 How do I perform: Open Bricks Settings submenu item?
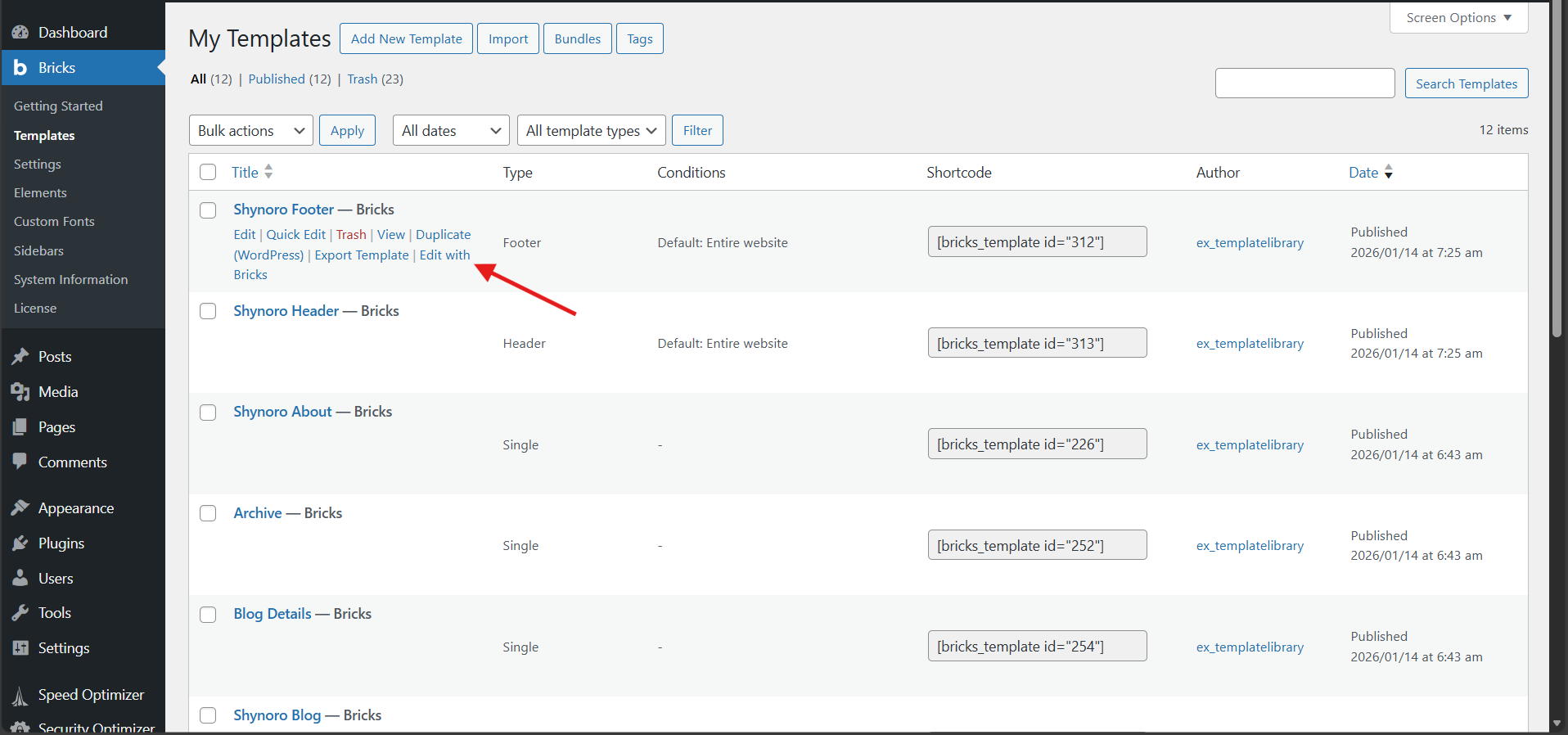(x=38, y=165)
